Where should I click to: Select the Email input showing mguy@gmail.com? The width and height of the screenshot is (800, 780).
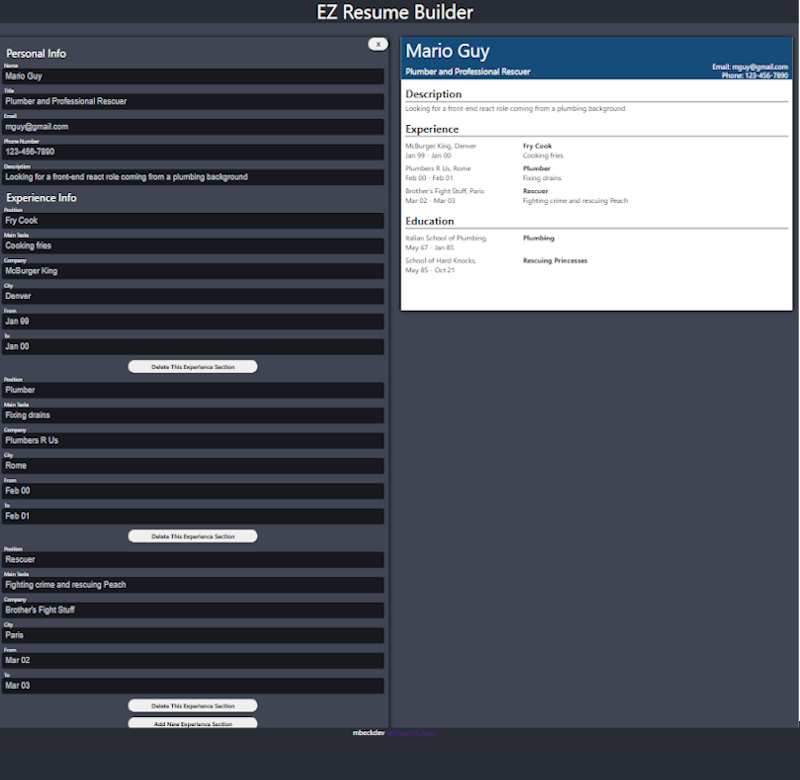click(193, 127)
